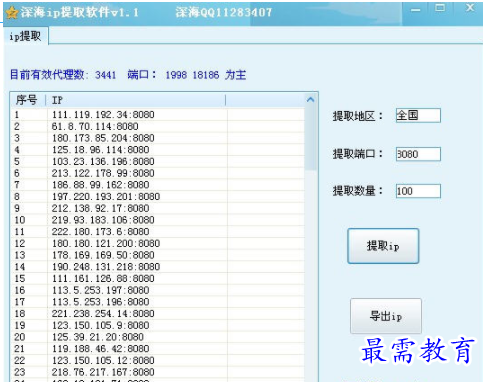Focus the 提取端口 input field
This screenshot has height=382, width=483.
[418, 154]
